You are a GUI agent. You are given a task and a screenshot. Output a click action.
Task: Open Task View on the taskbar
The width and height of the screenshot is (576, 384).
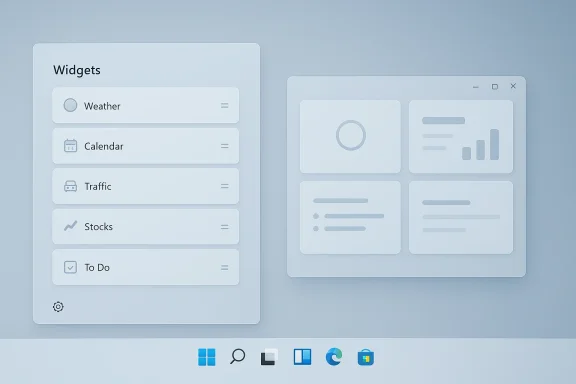(269, 357)
